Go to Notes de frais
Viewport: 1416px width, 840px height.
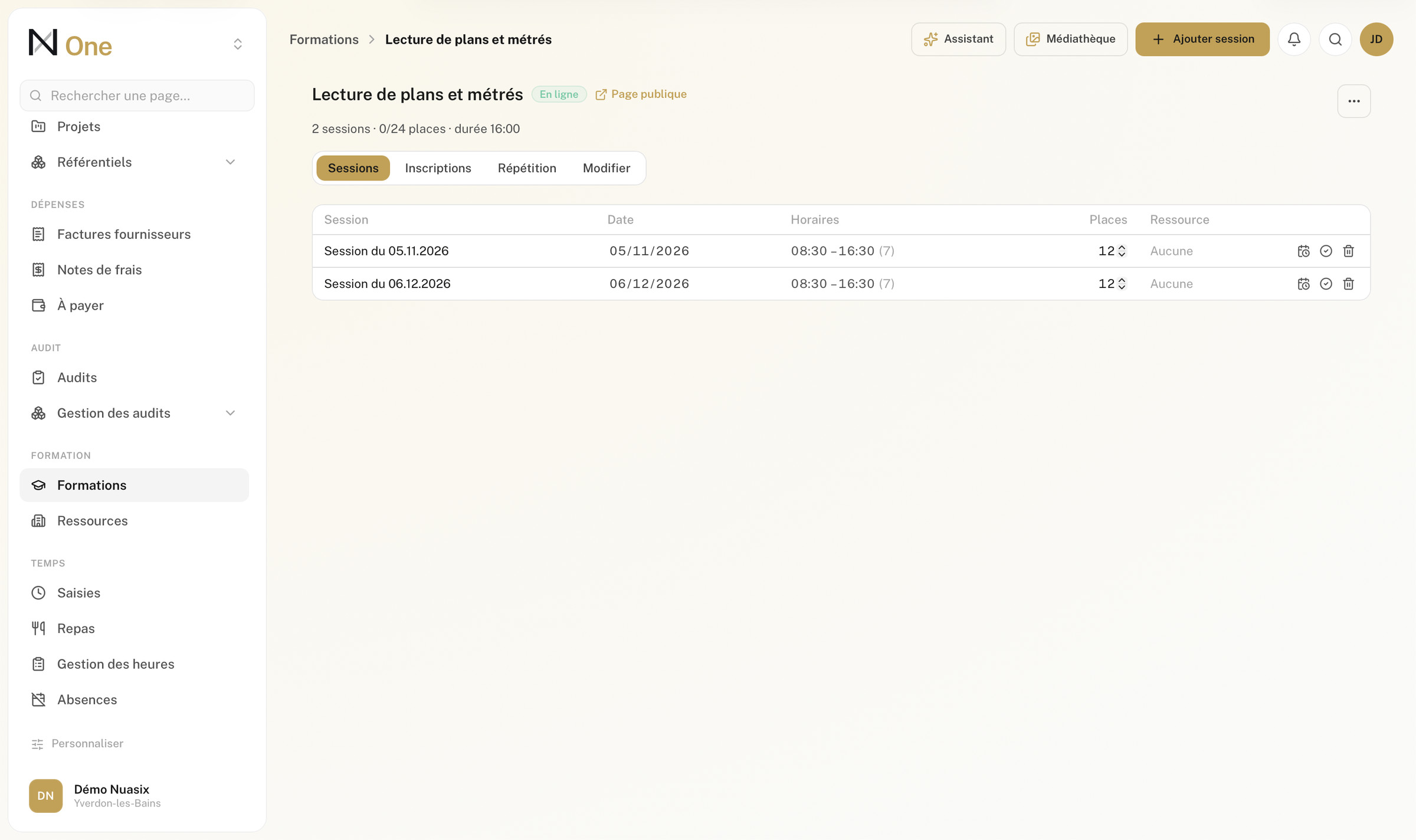point(135,270)
